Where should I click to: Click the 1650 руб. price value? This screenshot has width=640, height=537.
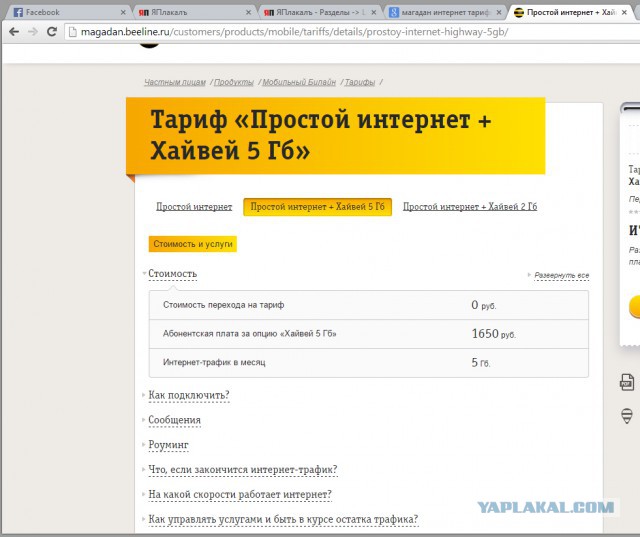coord(493,334)
